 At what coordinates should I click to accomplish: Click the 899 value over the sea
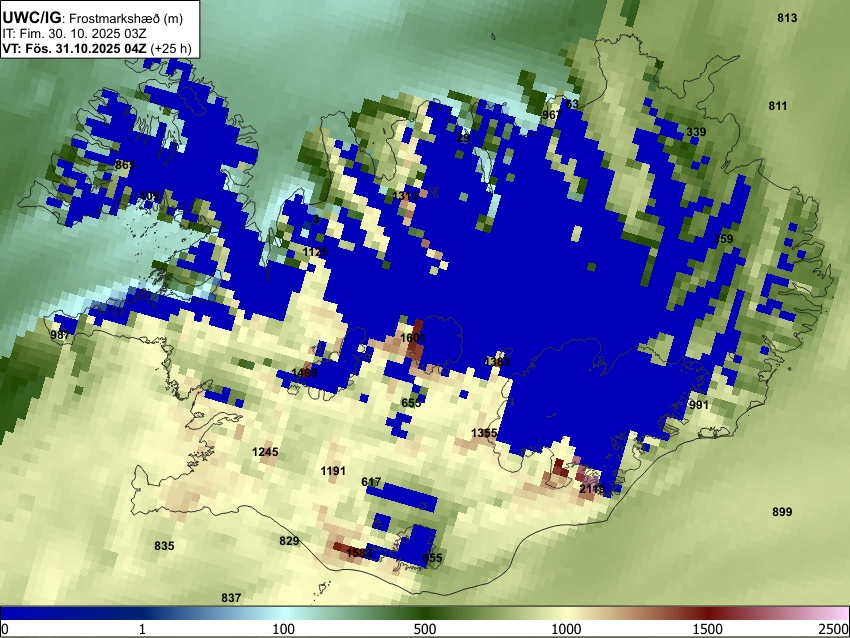[x=782, y=512]
